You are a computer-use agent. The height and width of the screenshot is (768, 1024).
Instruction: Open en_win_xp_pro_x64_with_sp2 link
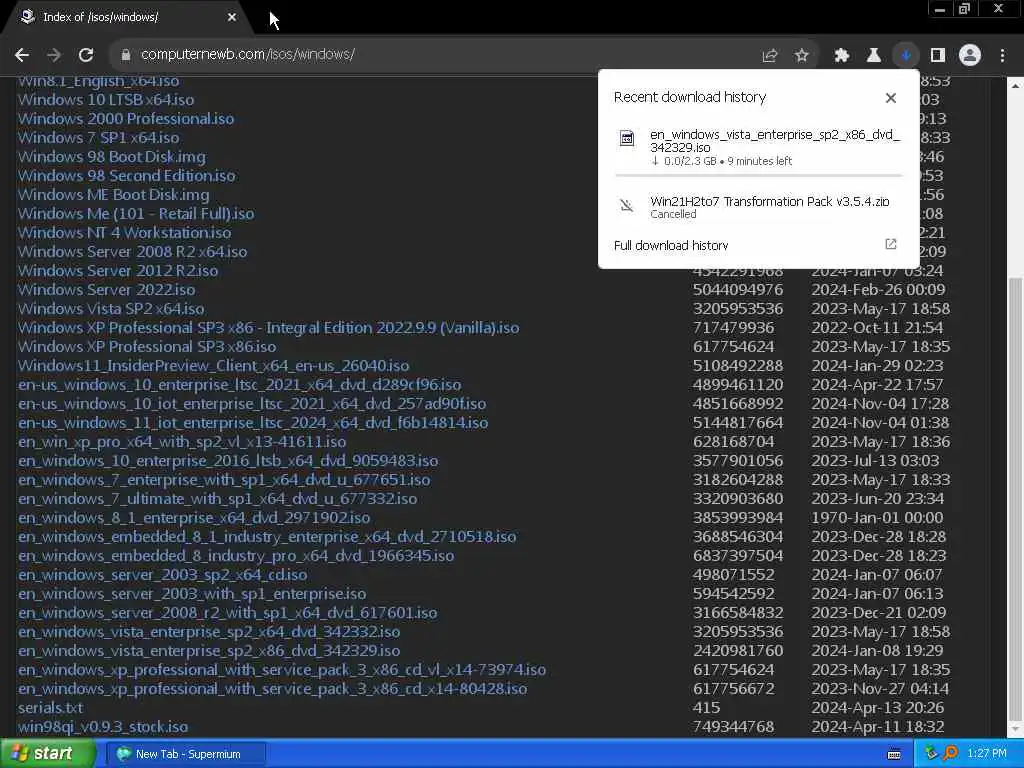click(182, 441)
